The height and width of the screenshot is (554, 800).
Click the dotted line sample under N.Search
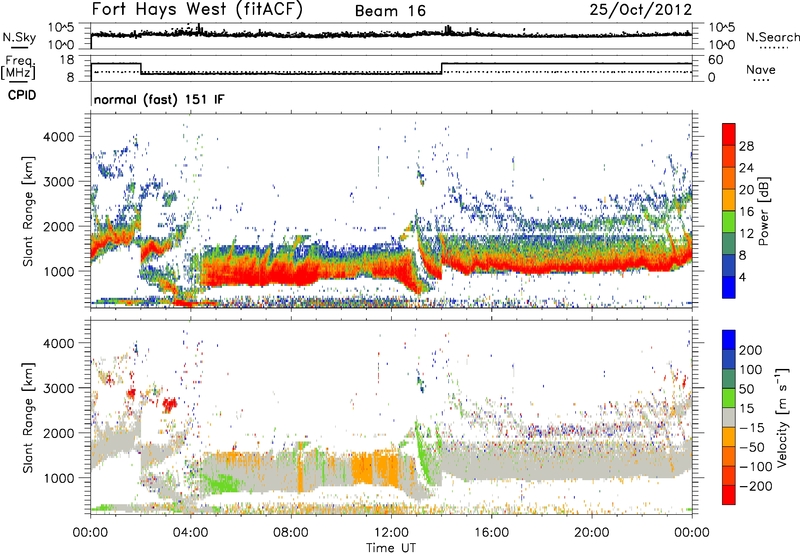[774, 47]
